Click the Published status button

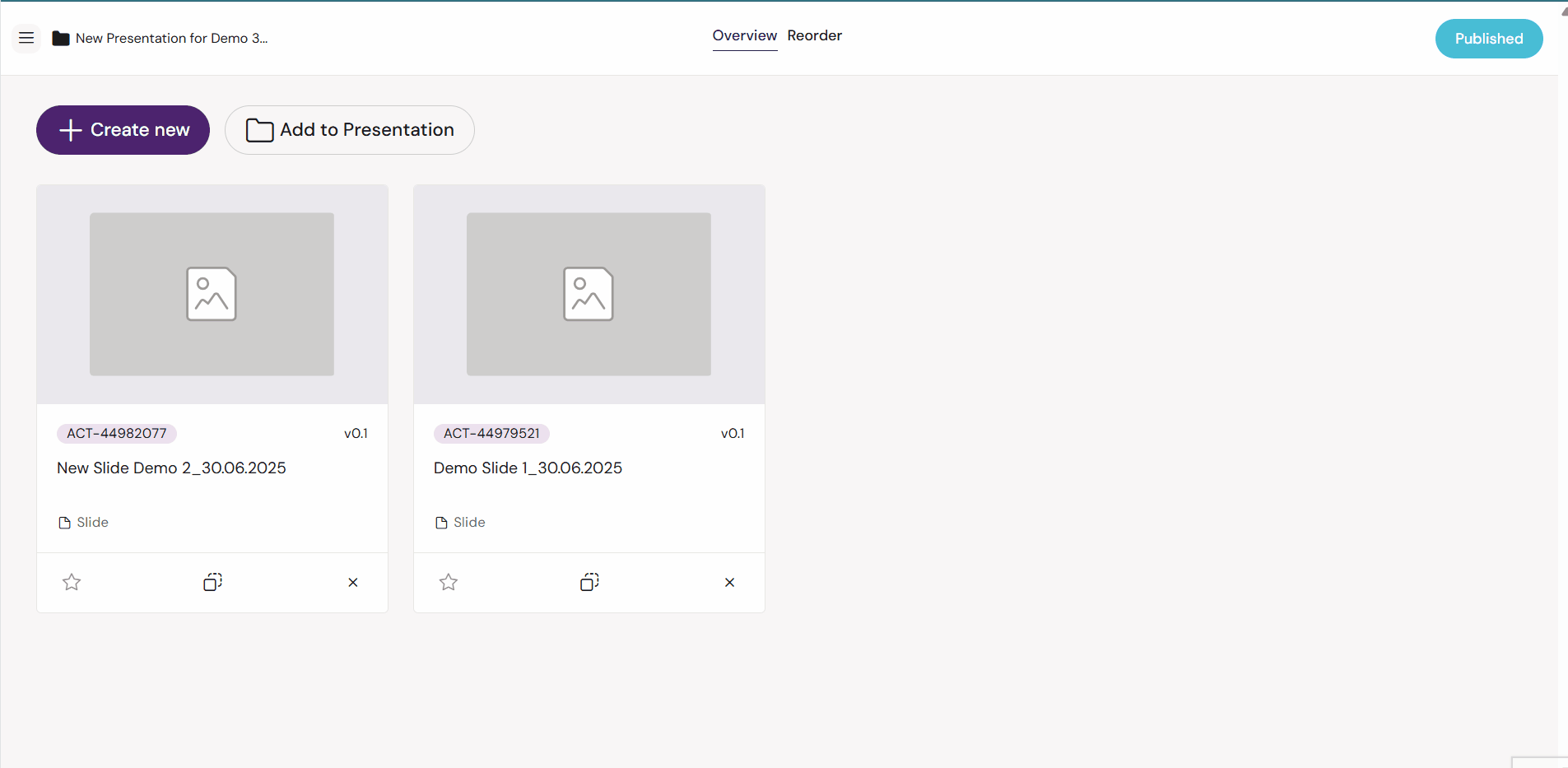tap(1488, 39)
